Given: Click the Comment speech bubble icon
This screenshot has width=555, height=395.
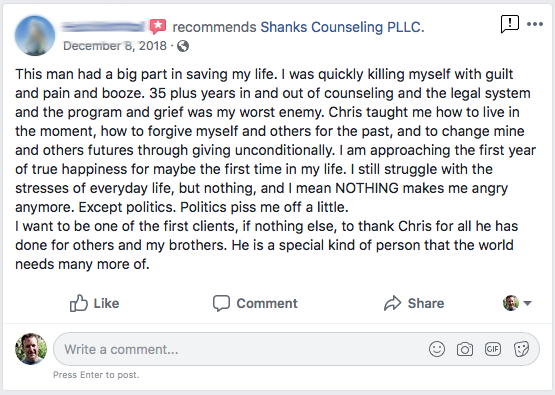Looking at the screenshot, I should [221, 303].
